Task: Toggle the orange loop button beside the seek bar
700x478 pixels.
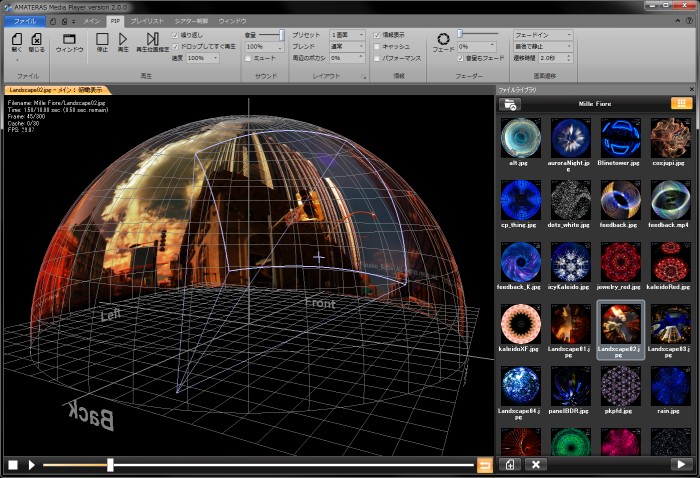Action: pos(484,465)
